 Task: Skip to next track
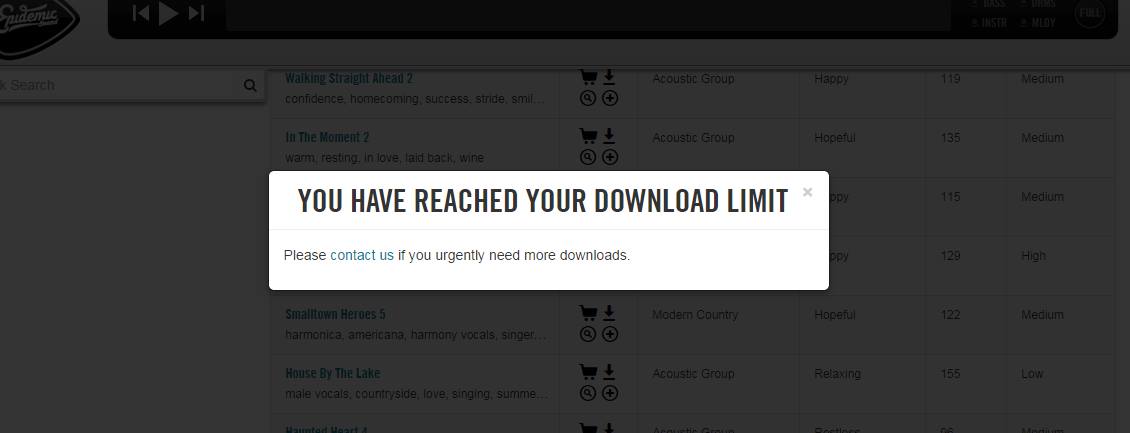196,13
